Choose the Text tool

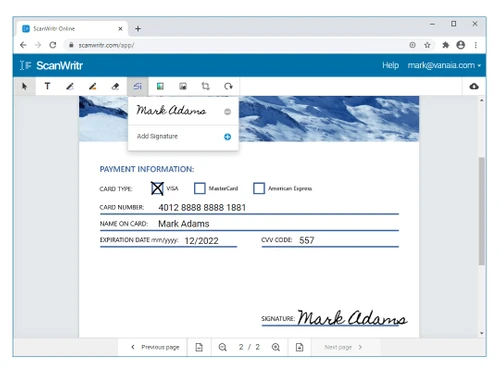click(x=47, y=87)
